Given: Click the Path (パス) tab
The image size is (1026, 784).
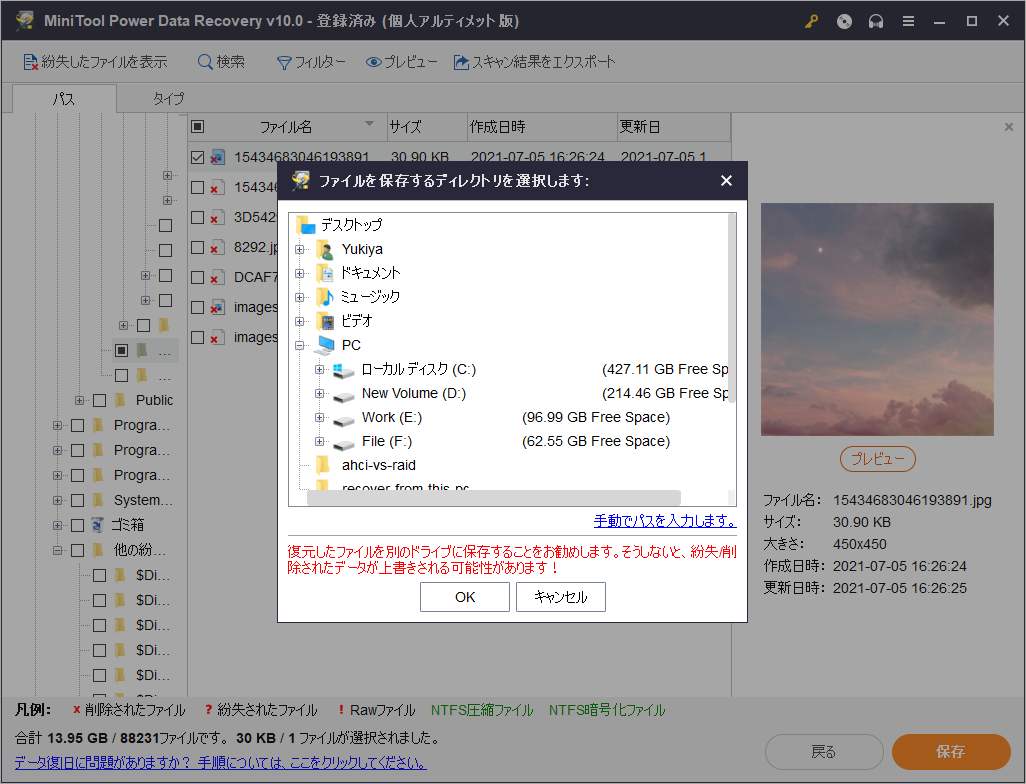Looking at the screenshot, I should click(x=64, y=98).
